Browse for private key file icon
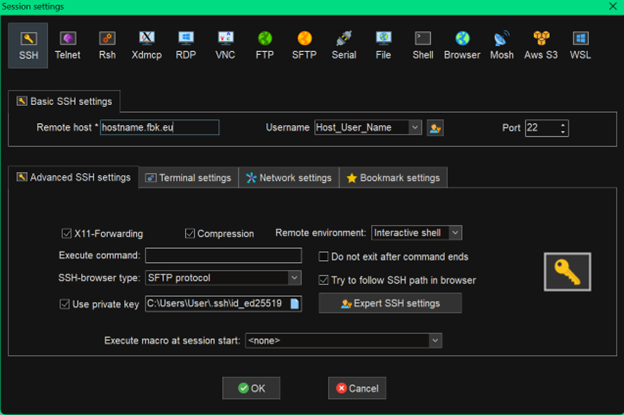 294,304
